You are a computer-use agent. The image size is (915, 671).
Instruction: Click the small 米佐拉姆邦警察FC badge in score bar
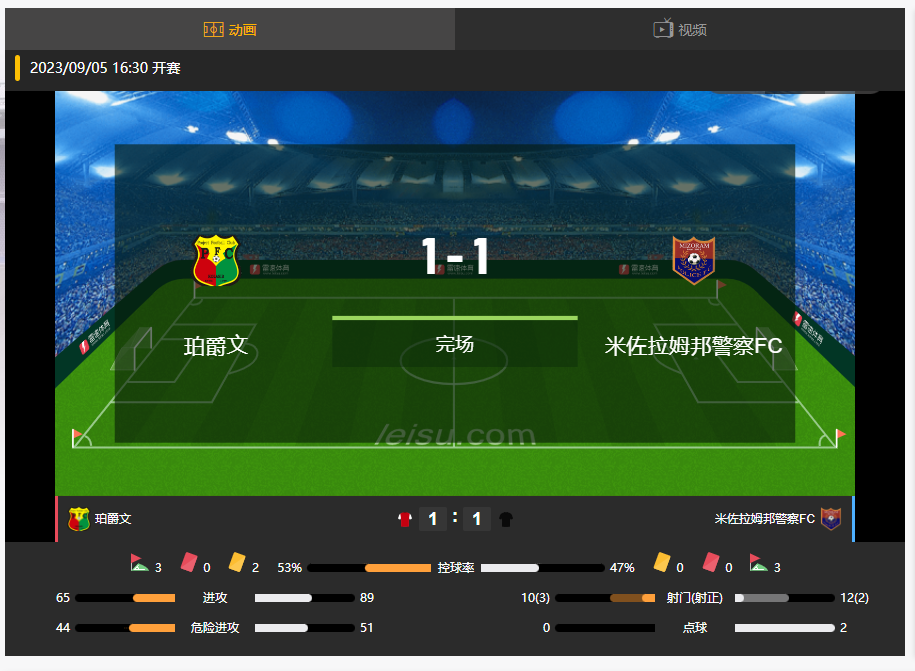pos(831,519)
